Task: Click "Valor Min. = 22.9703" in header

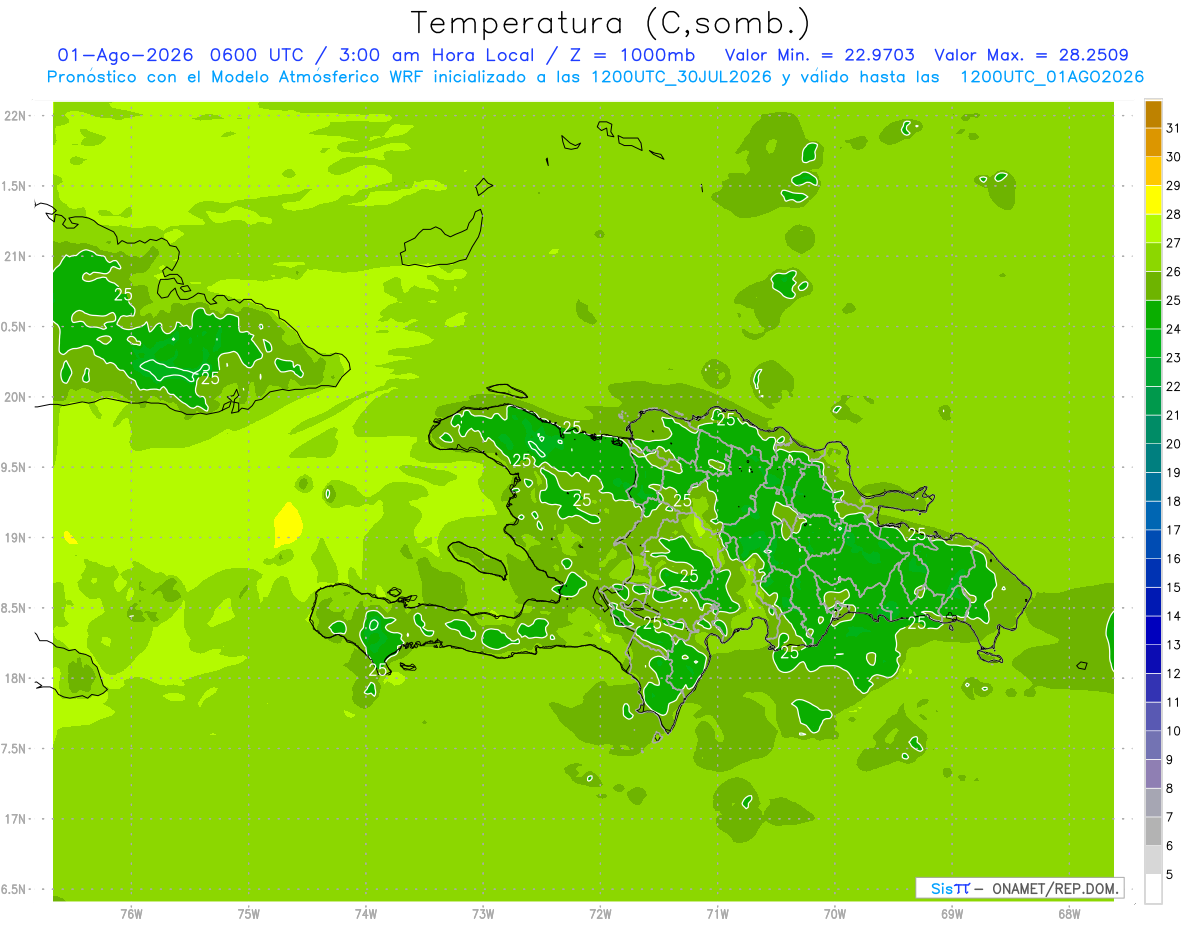Action: coord(819,55)
